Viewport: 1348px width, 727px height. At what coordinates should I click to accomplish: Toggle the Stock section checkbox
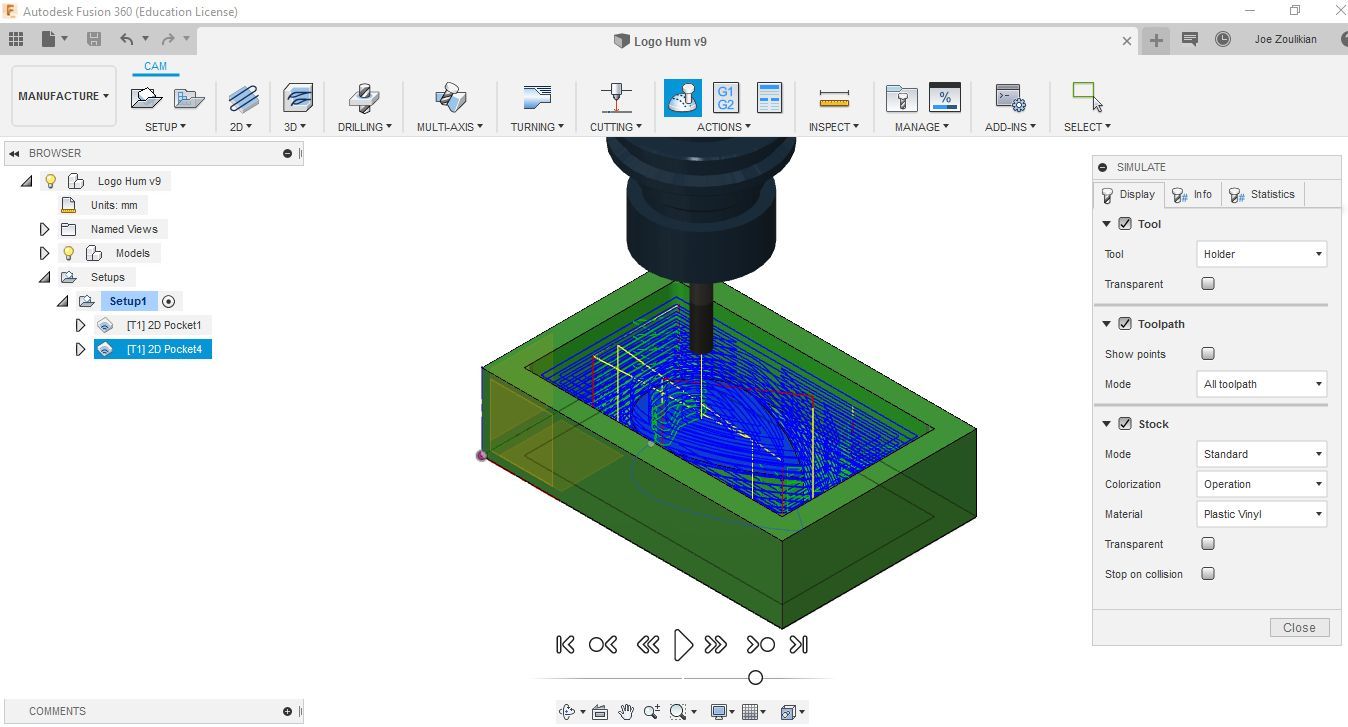1125,424
